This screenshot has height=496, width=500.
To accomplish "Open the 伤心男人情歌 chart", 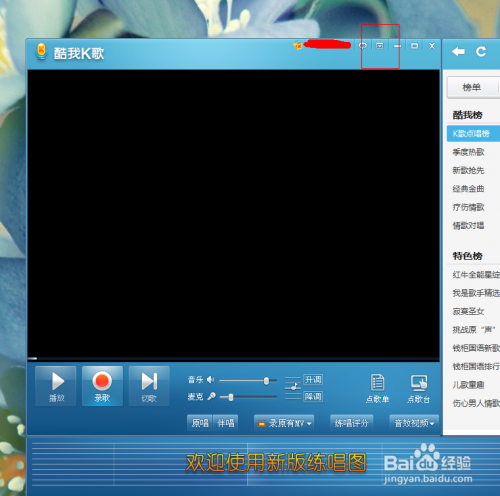I will click(x=476, y=403).
